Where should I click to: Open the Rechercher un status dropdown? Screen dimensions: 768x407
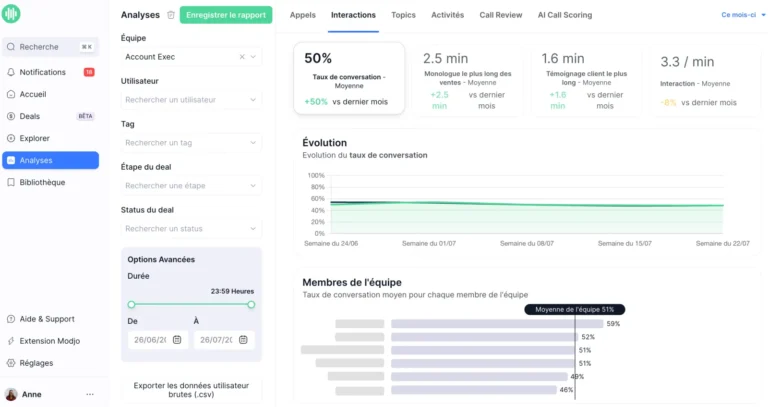coord(191,229)
